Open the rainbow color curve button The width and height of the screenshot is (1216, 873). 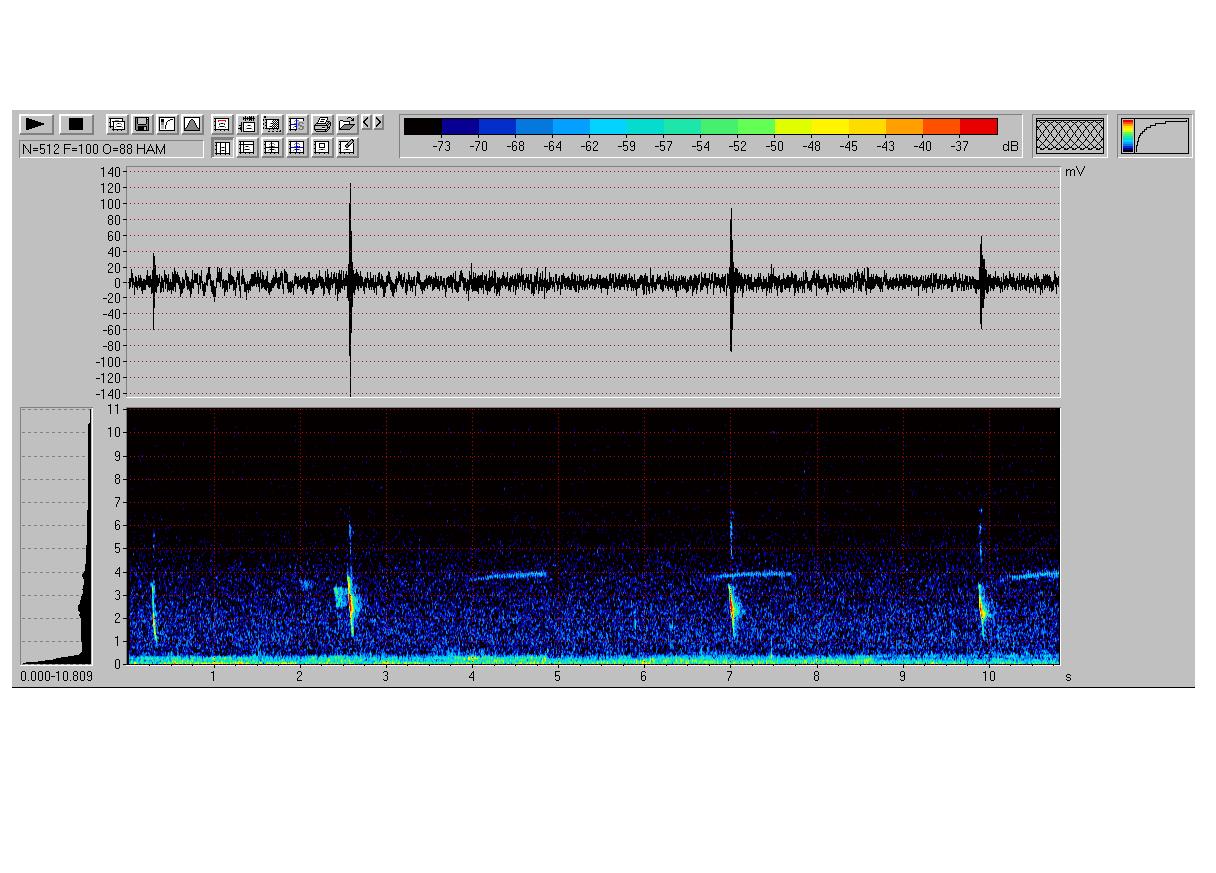point(1155,135)
